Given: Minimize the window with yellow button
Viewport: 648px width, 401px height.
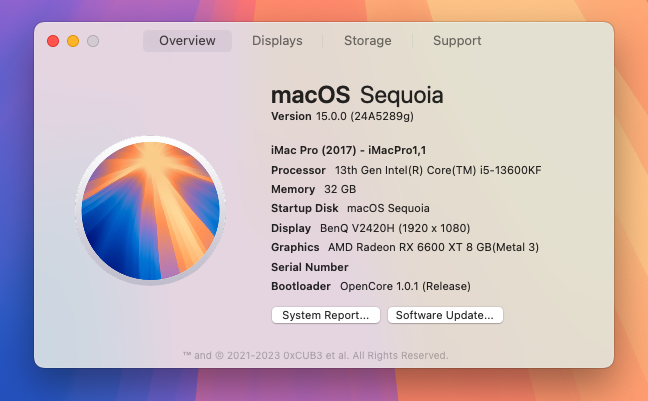Looking at the screenshot, I should (x=73, y=41).
